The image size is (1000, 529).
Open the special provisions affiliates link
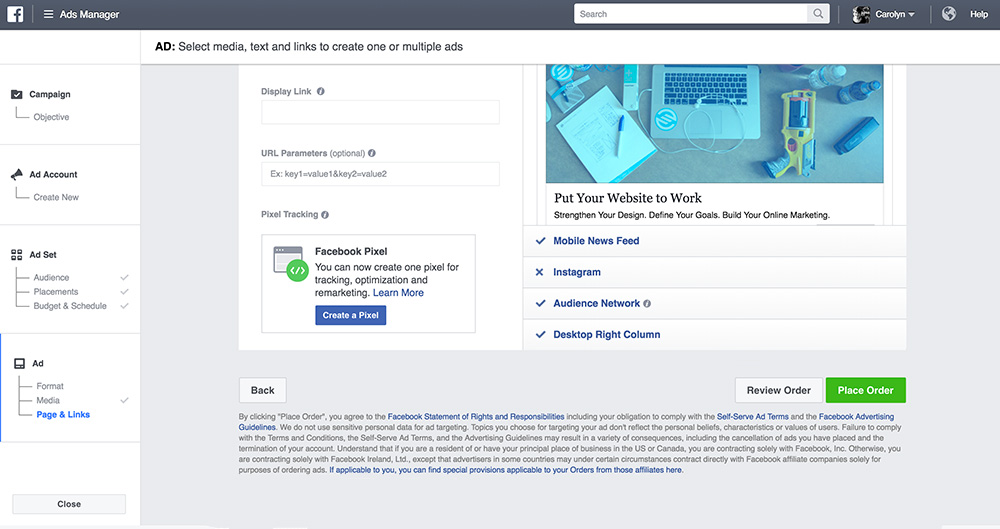point(506,470)
